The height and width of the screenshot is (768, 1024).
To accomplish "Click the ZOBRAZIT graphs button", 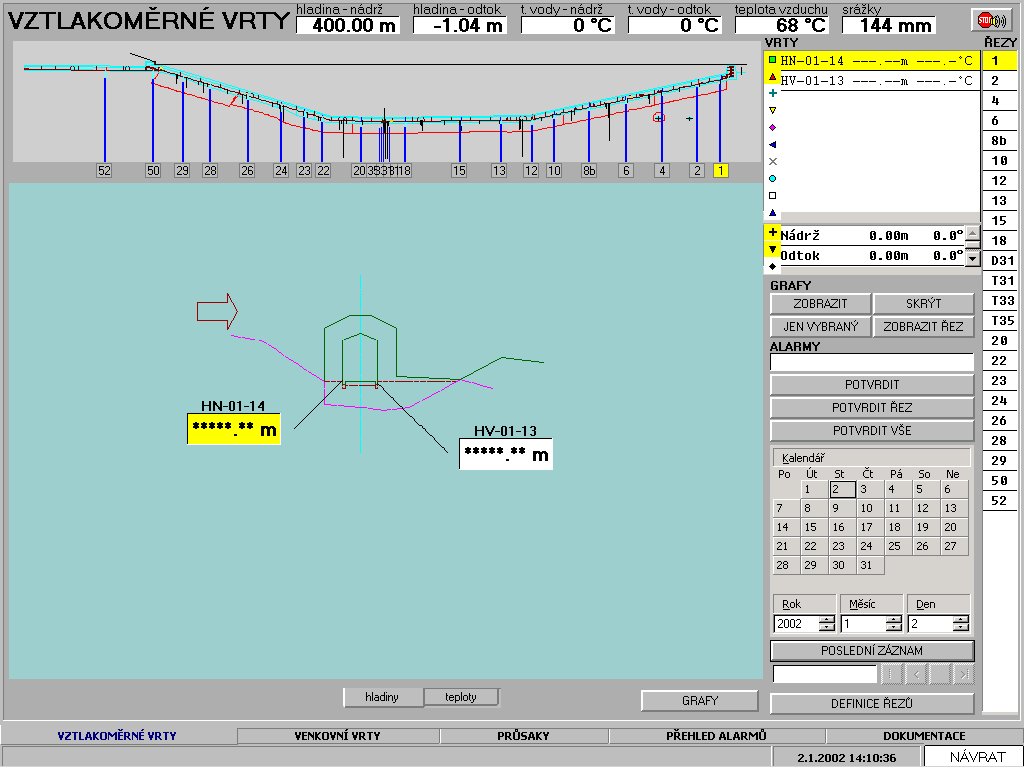I will point(820,304).
